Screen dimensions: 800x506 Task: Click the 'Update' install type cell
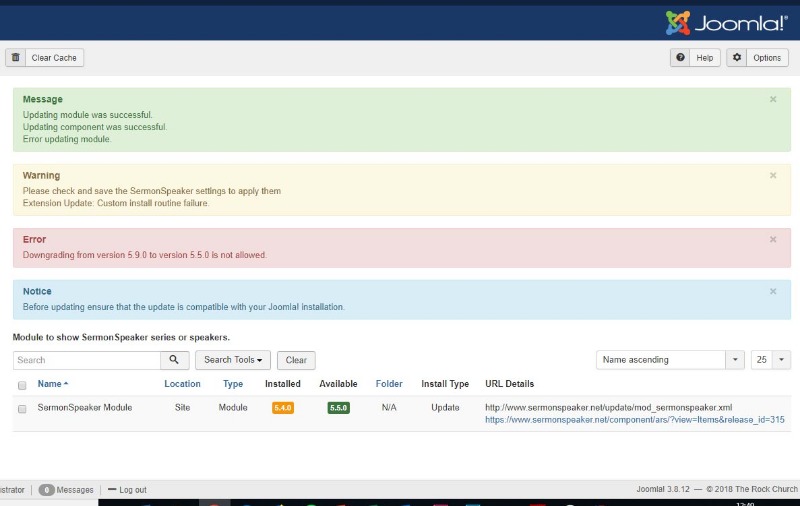[445, 408]
